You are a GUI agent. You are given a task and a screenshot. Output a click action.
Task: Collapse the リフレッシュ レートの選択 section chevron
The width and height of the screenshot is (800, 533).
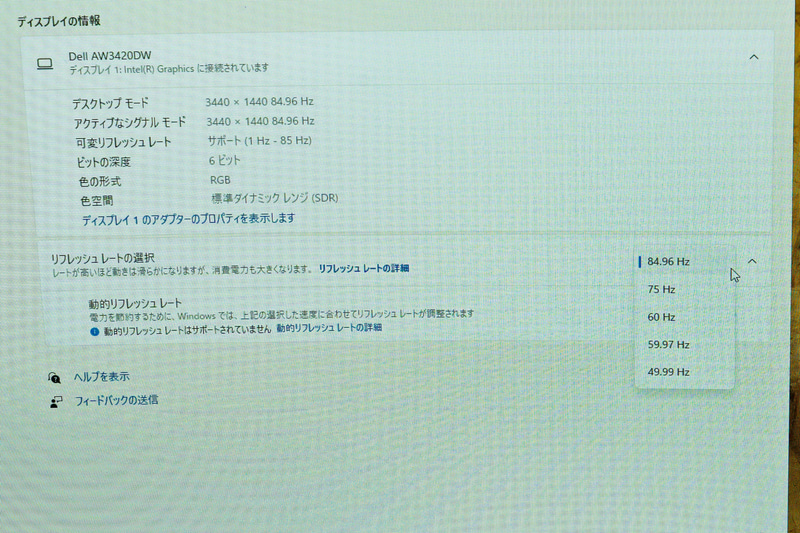(752, 261)
